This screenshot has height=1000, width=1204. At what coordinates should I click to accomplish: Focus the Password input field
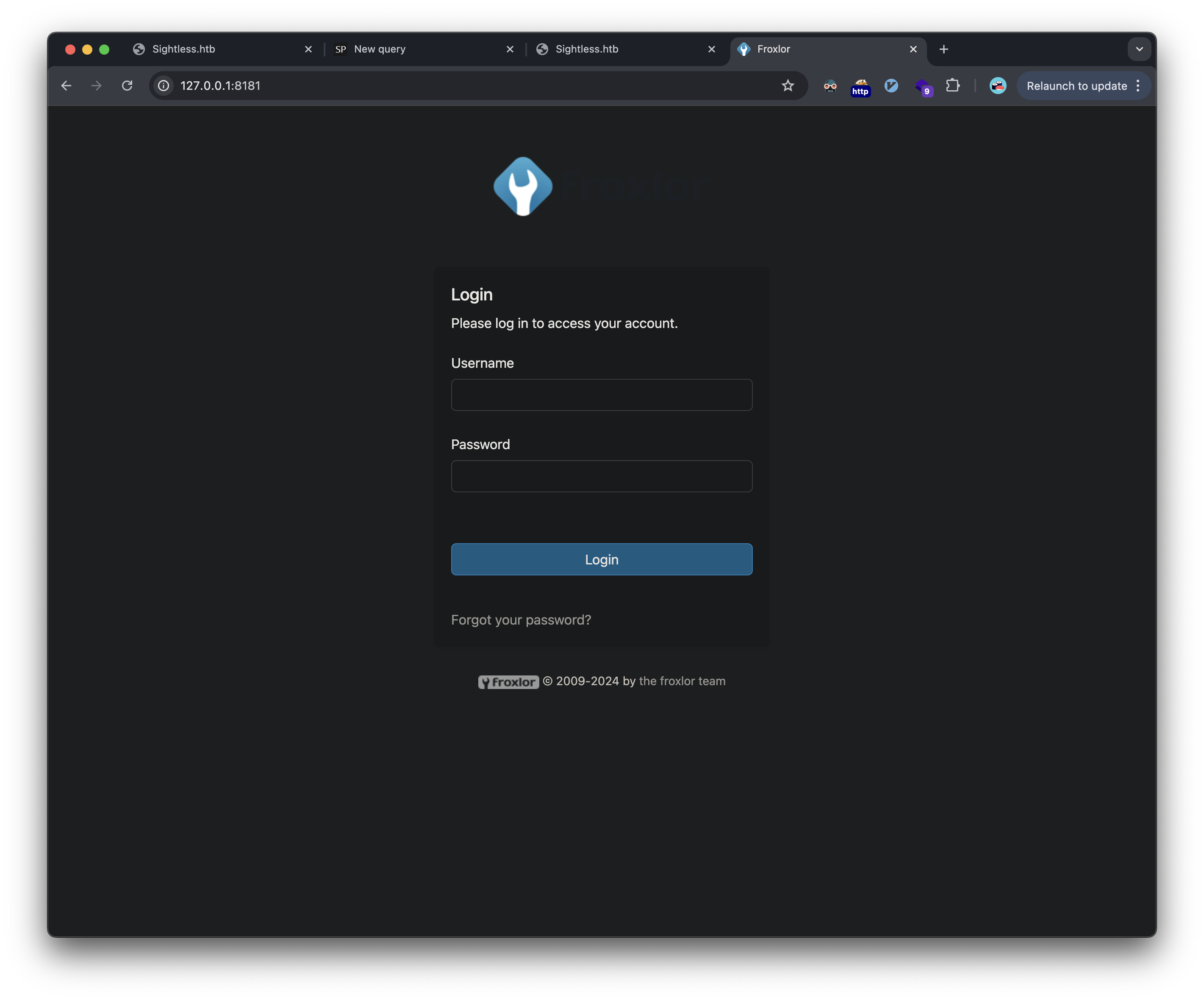point(602,477)
